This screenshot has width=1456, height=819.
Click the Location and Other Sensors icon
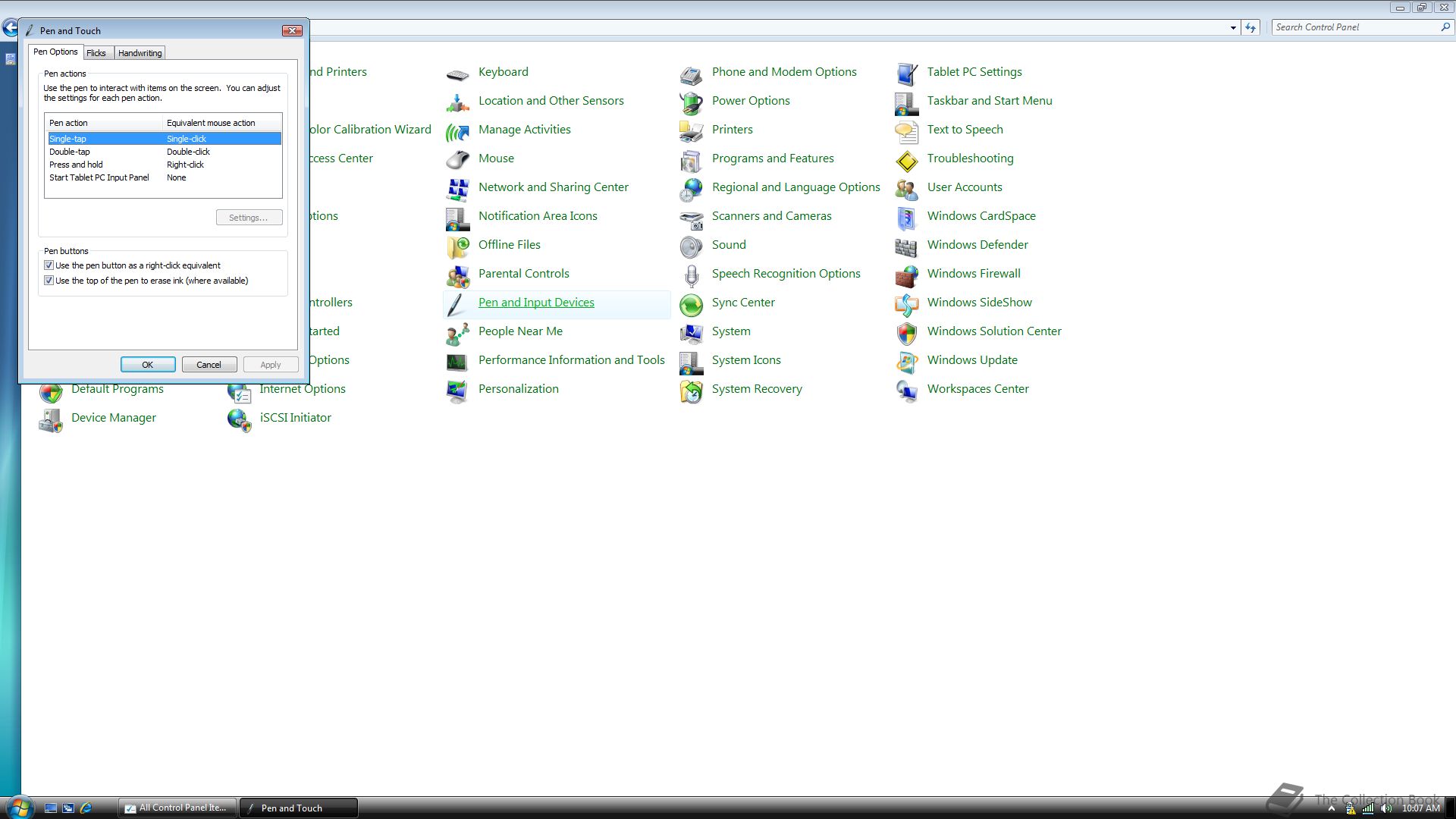click(457, 102)
